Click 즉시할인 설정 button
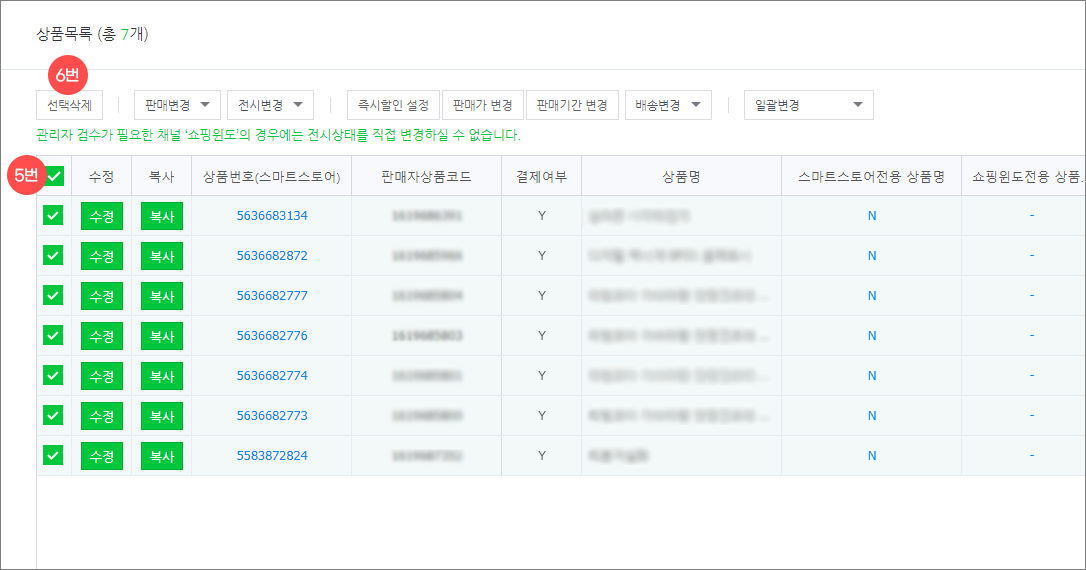The height and width of the screenshot is (570, 1086). 393,105
